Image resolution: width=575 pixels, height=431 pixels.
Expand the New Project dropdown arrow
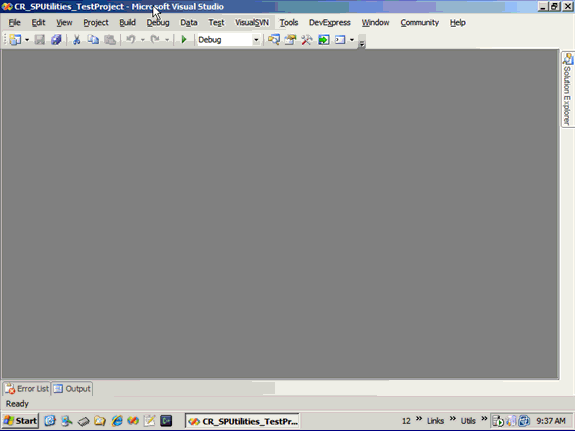pos(27,40)
